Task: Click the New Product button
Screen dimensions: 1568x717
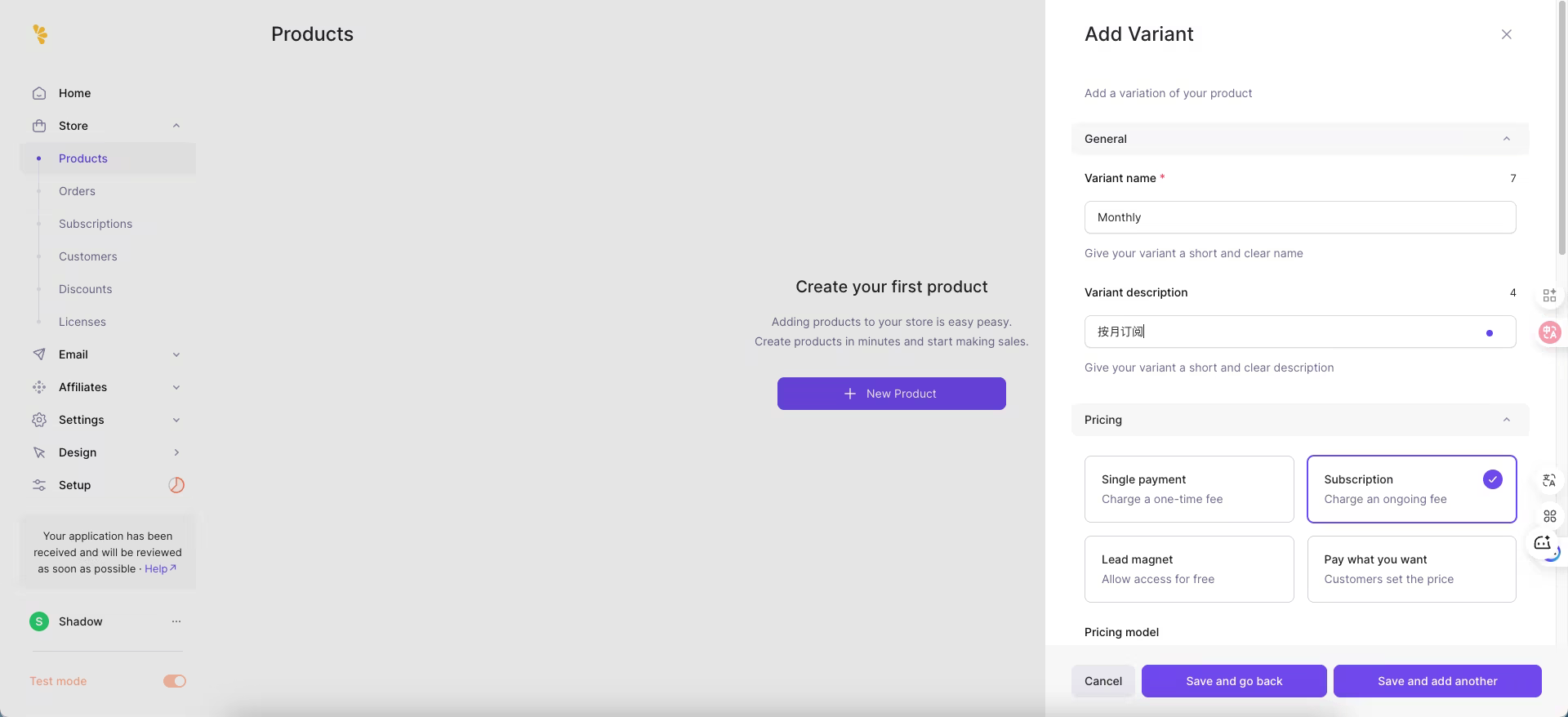Action: (x=892, y=394)
